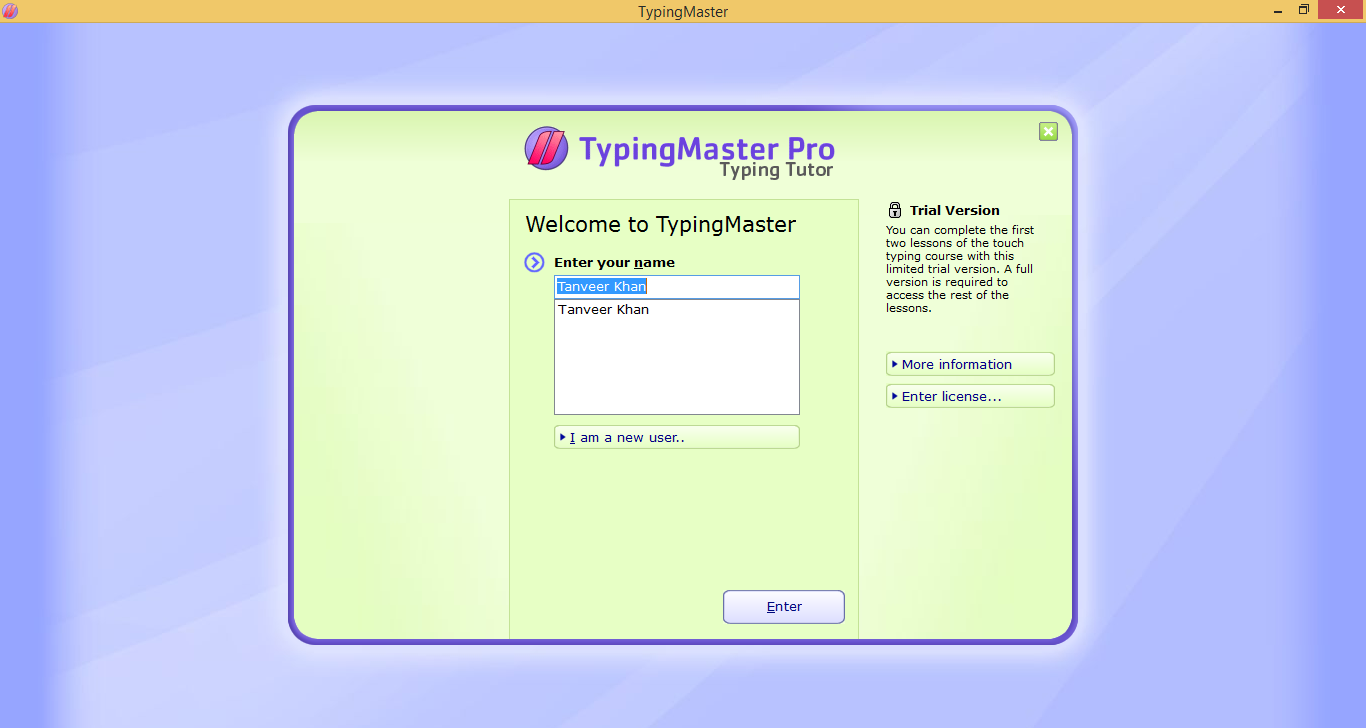Screen dimensions: 1366x728
Task: Minimize the TypingMaster window
Action: click(1276, 11)
